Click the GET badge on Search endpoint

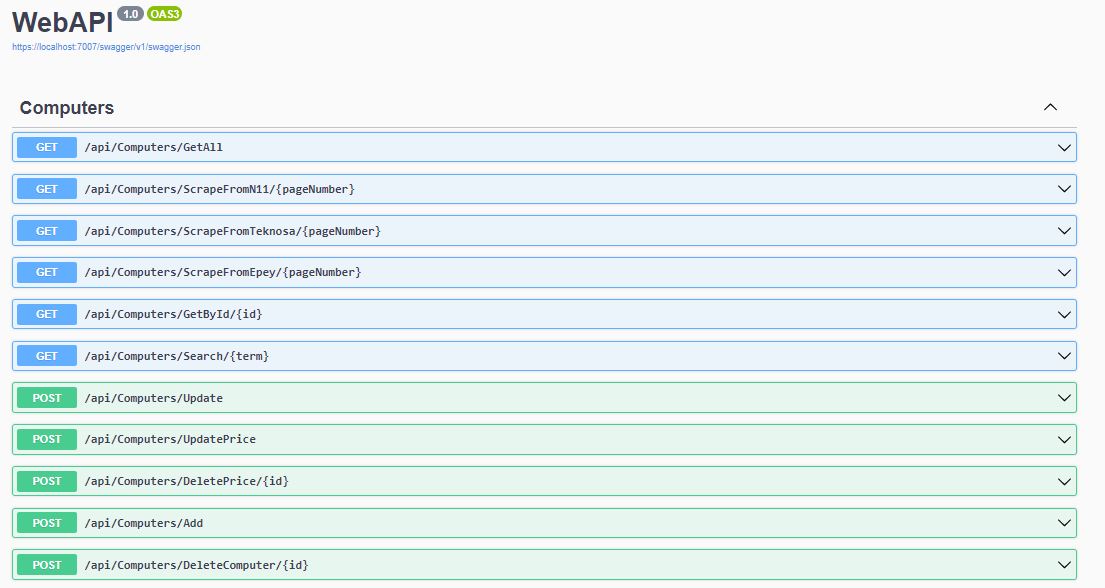(x=45, y=355)
